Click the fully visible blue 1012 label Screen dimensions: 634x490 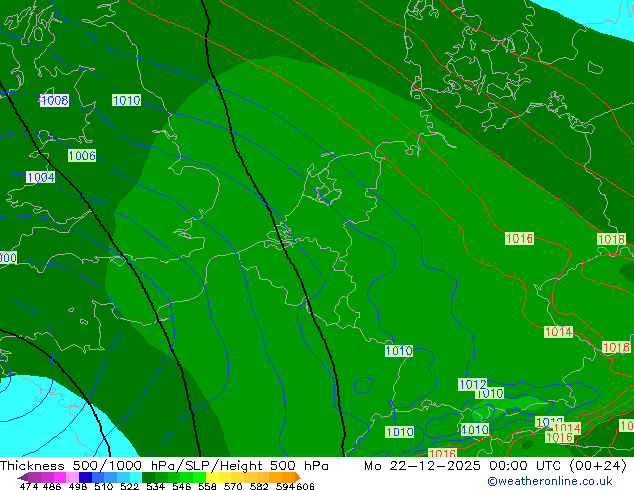click(473, 384)
